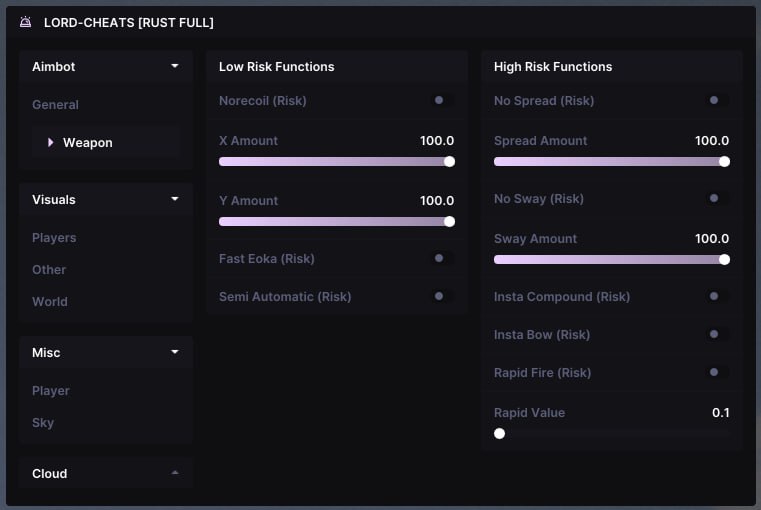Toggle the Norecoil (Risk) switch

[440, 100]
